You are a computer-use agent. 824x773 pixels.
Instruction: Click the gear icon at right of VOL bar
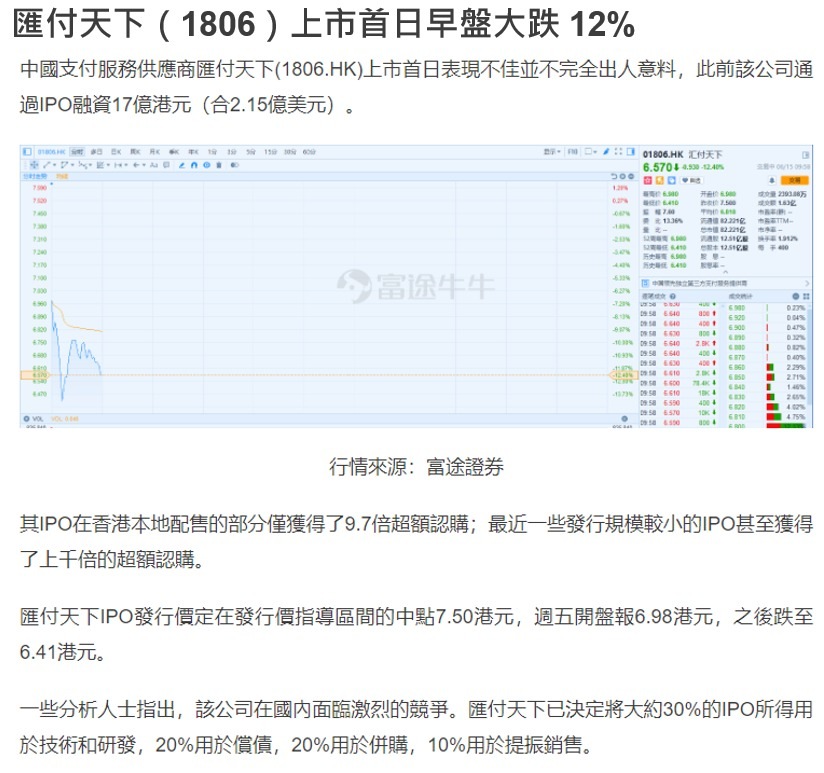pyautogui.click(x=624, y=419)
